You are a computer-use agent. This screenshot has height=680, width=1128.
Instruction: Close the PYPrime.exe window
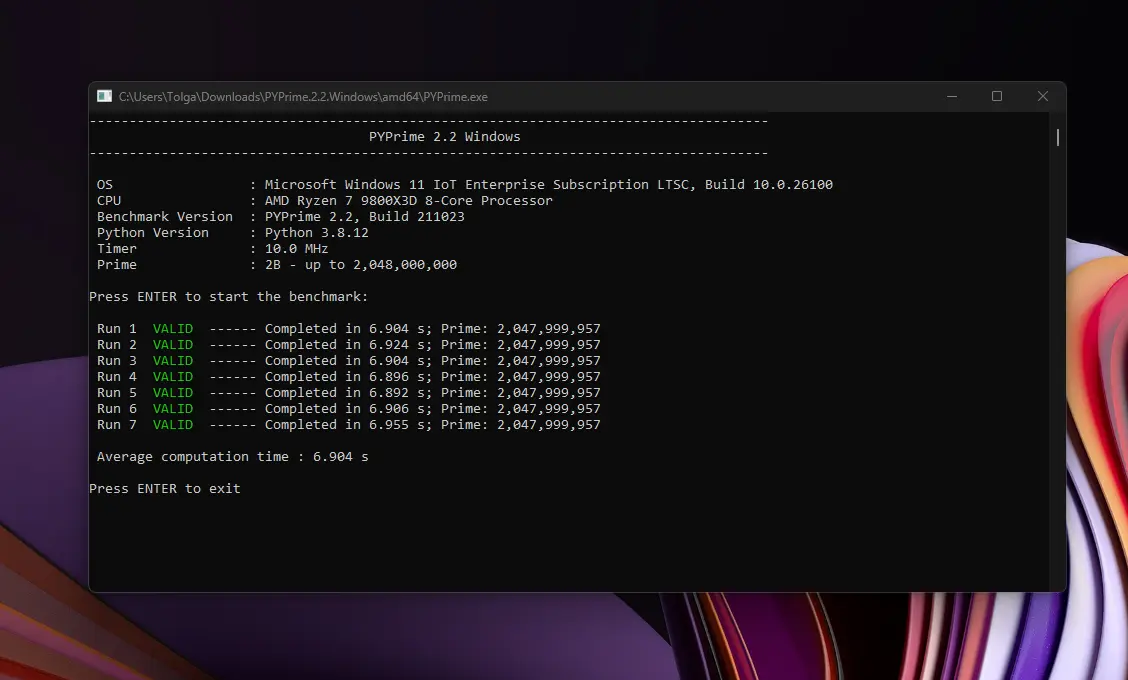click(x=1042, y=96)
